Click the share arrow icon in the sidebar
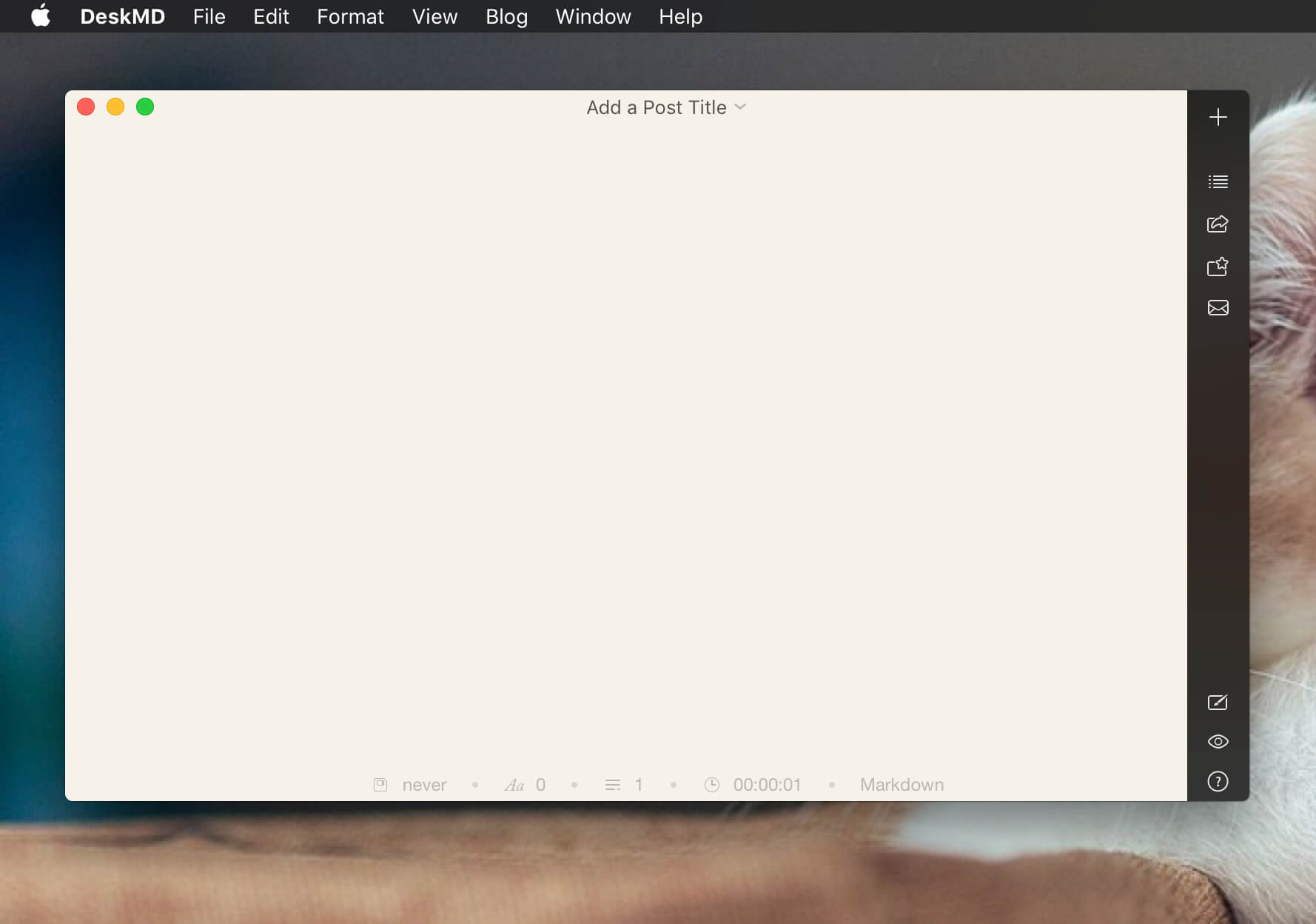Screen dimensions: 1316x924 click(x=1218, y=224)
